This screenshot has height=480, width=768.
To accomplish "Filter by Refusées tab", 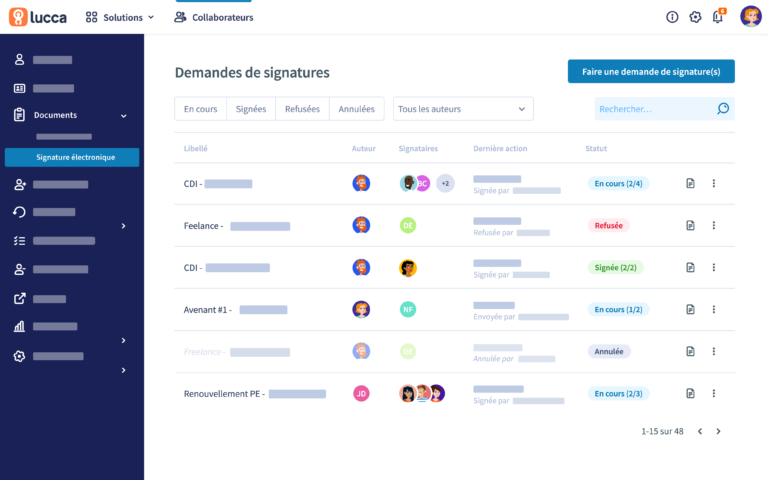I will pos(302,109).
